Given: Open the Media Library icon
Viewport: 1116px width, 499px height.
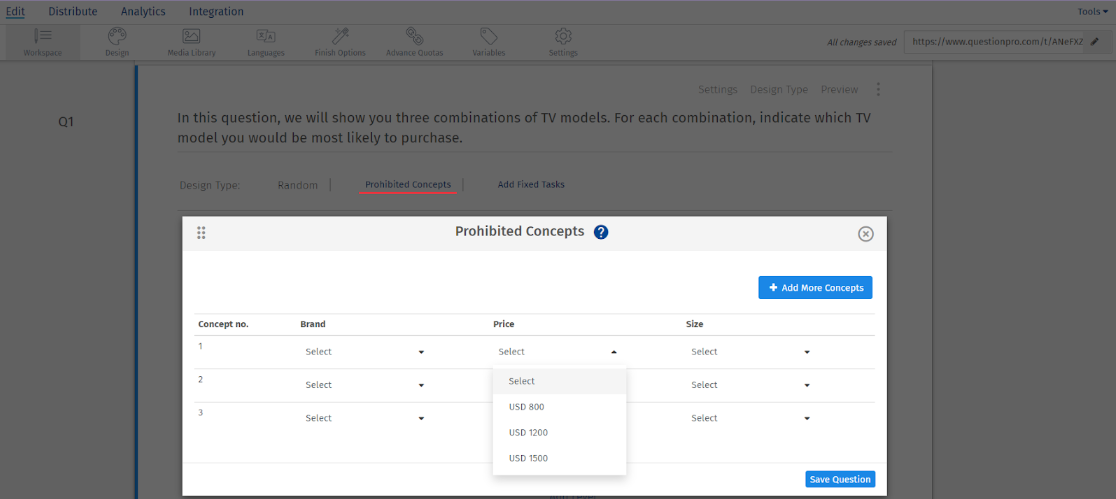Looking at the screenshot, I should (190, 36).
